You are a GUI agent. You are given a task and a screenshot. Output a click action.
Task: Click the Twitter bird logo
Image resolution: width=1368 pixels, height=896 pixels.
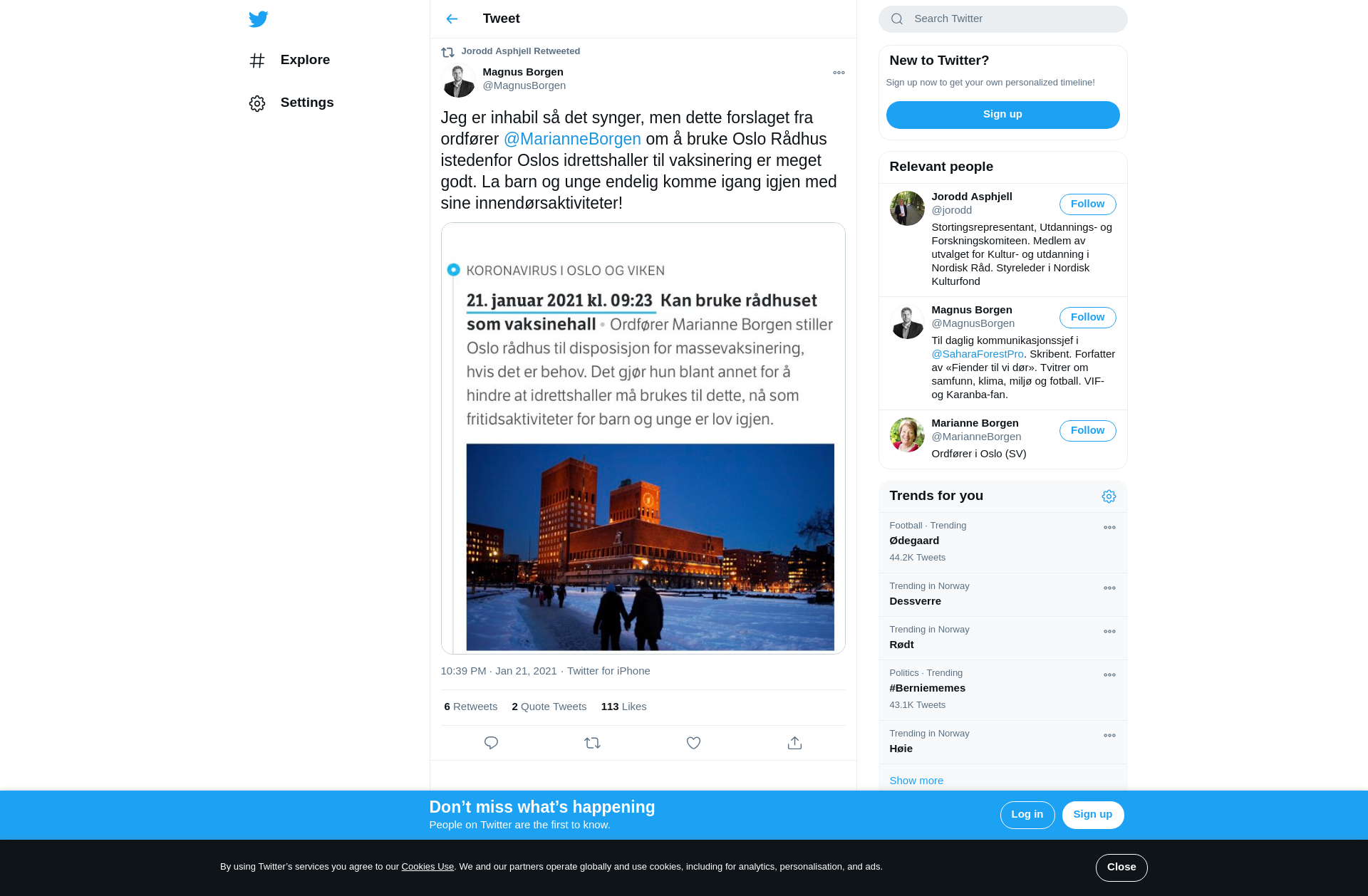click(259, 19)
